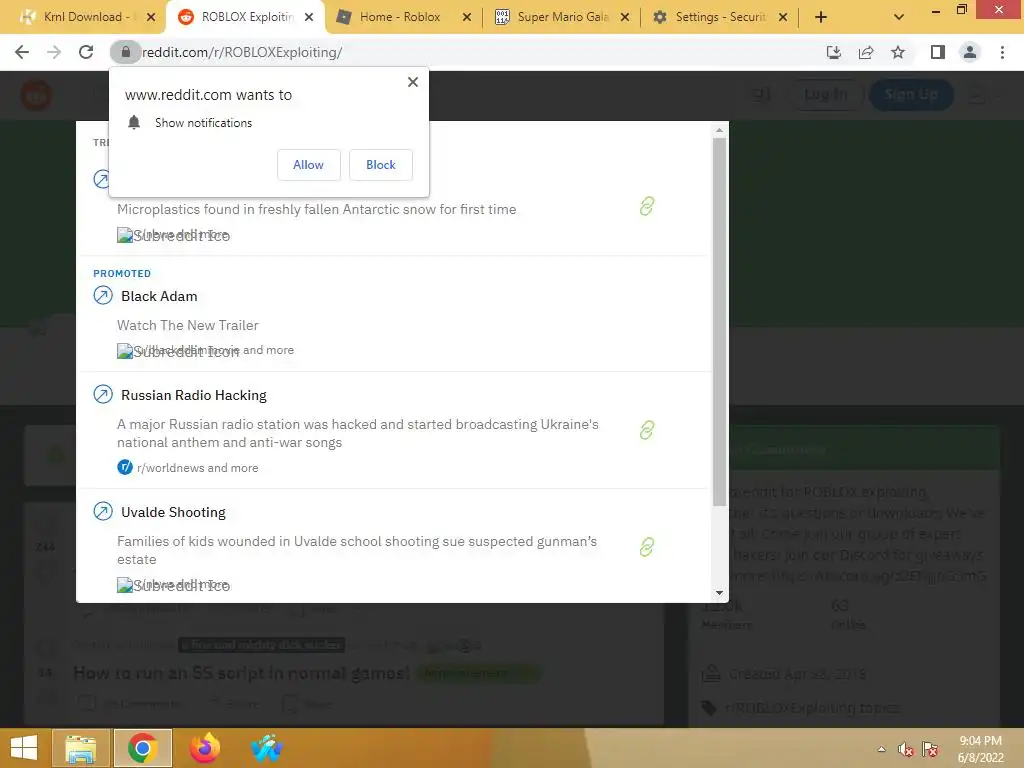Switch to the Super Mario Galaxy tab
Image resolution: width=1024 pixels, height=768 pixels.
point(554,17)
